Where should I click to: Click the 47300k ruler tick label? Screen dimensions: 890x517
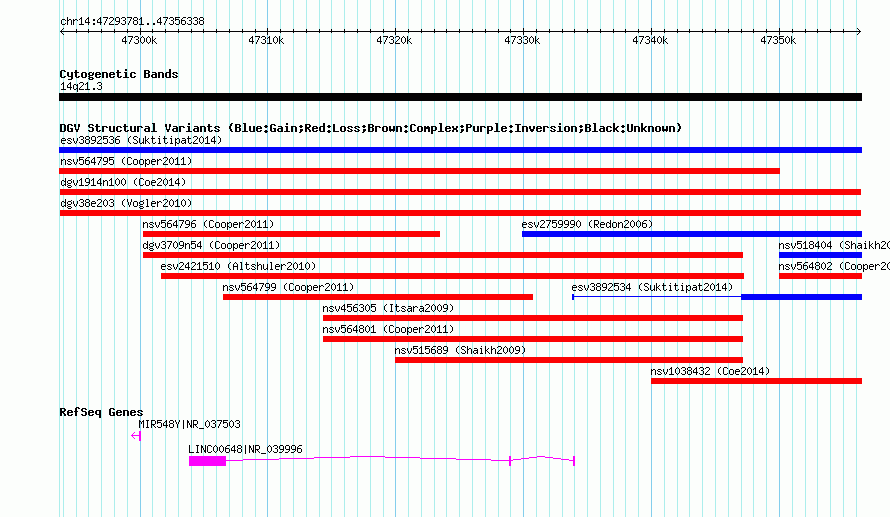coord(139,40)
